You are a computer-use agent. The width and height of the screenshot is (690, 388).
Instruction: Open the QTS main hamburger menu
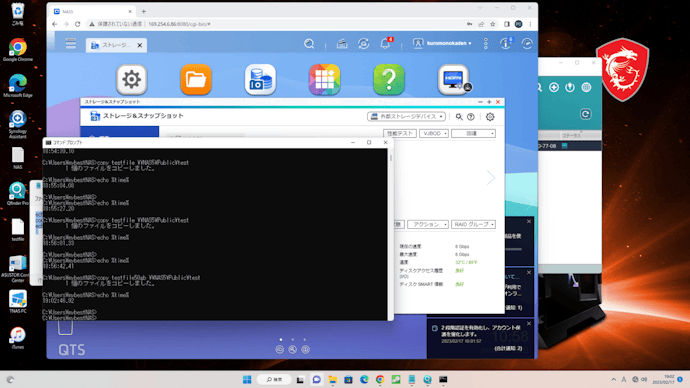click(71, 44)
